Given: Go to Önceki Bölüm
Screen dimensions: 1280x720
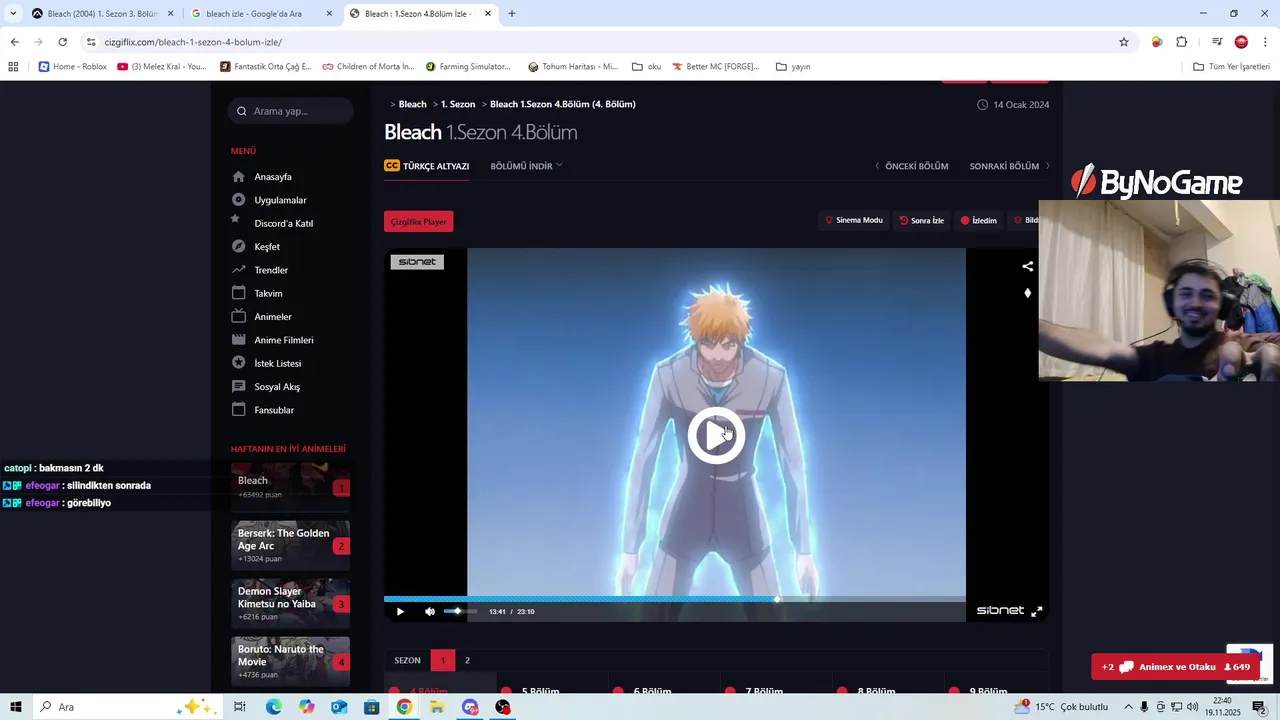Looking at the screenshot, I should click(912, 166).
